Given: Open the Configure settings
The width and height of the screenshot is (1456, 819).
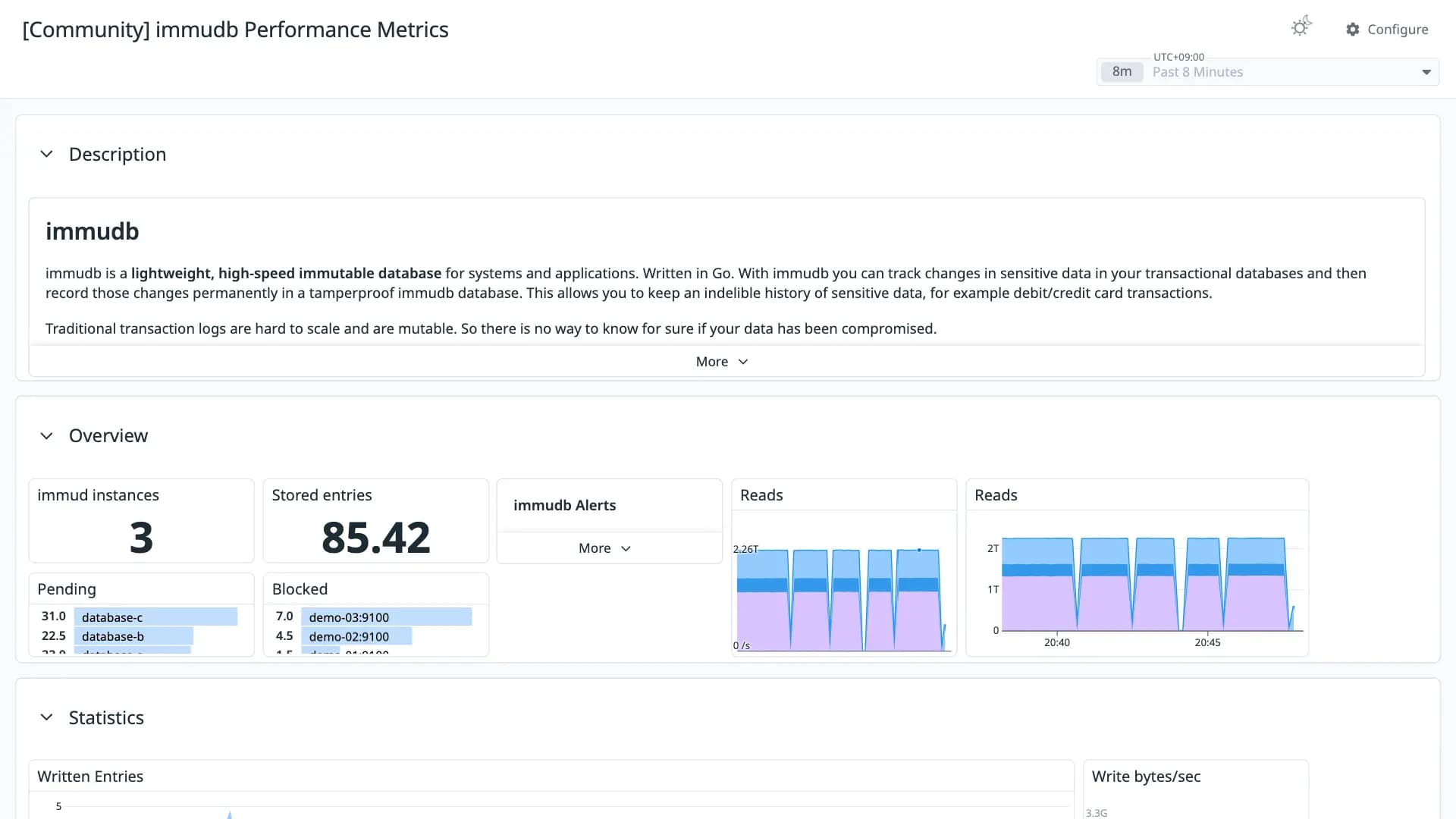Looking at the screenshot, I should tap(1387, 29).
